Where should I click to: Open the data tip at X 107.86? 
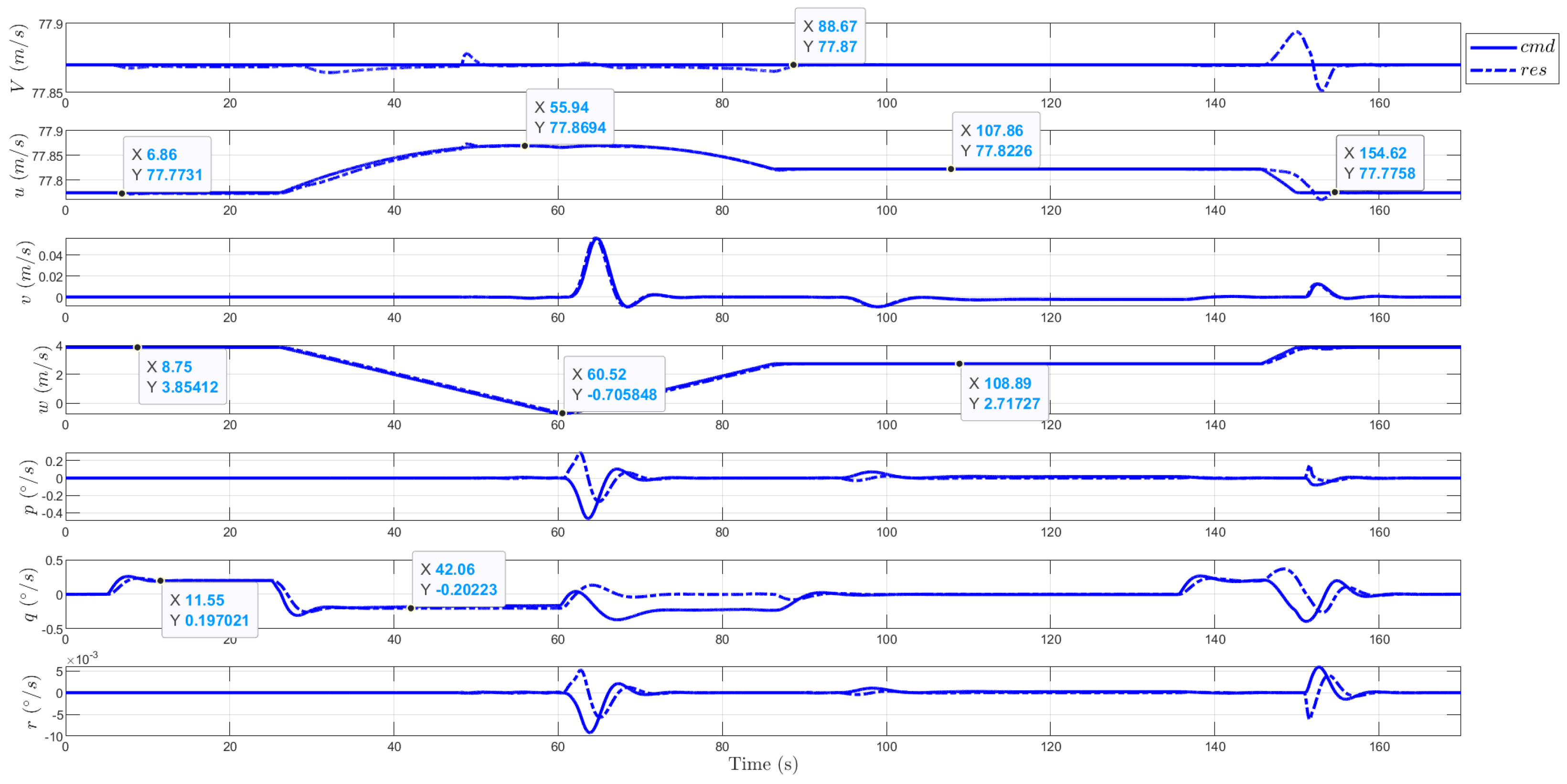[996, 140]
